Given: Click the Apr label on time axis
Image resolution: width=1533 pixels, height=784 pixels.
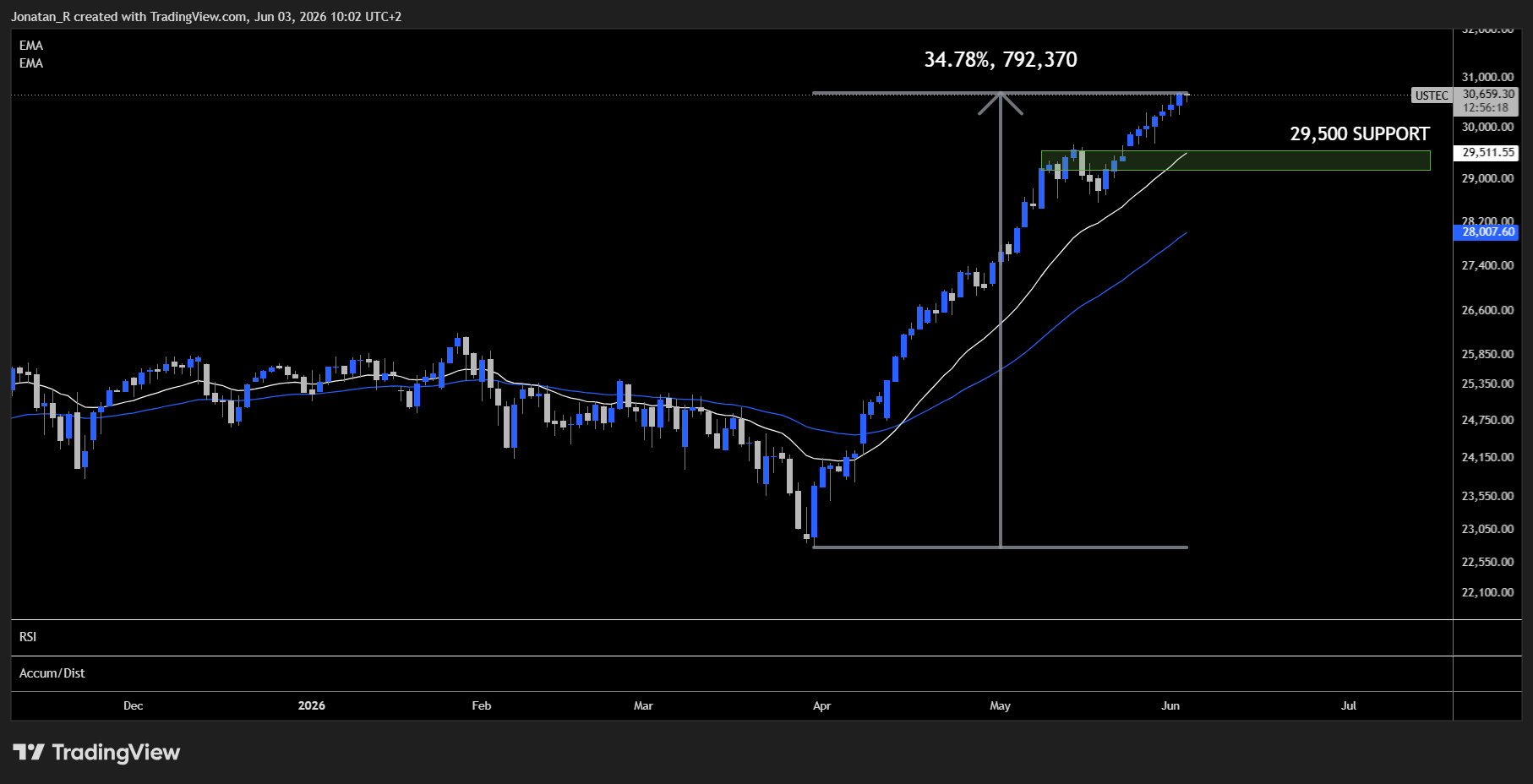Looking at the screenshot, I should [821, 705].
